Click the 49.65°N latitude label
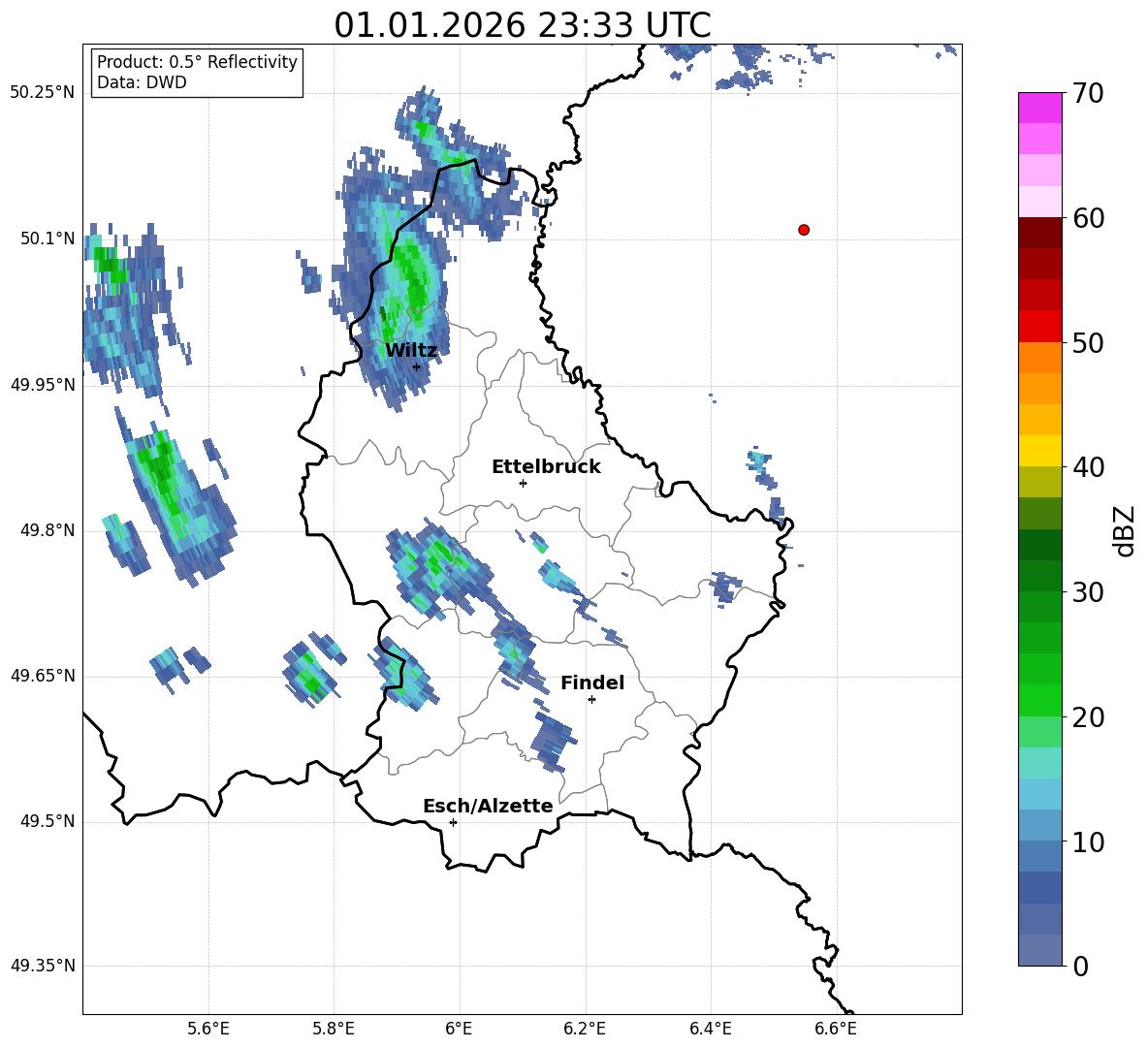1148x1048 pixels. coord(43,676)
